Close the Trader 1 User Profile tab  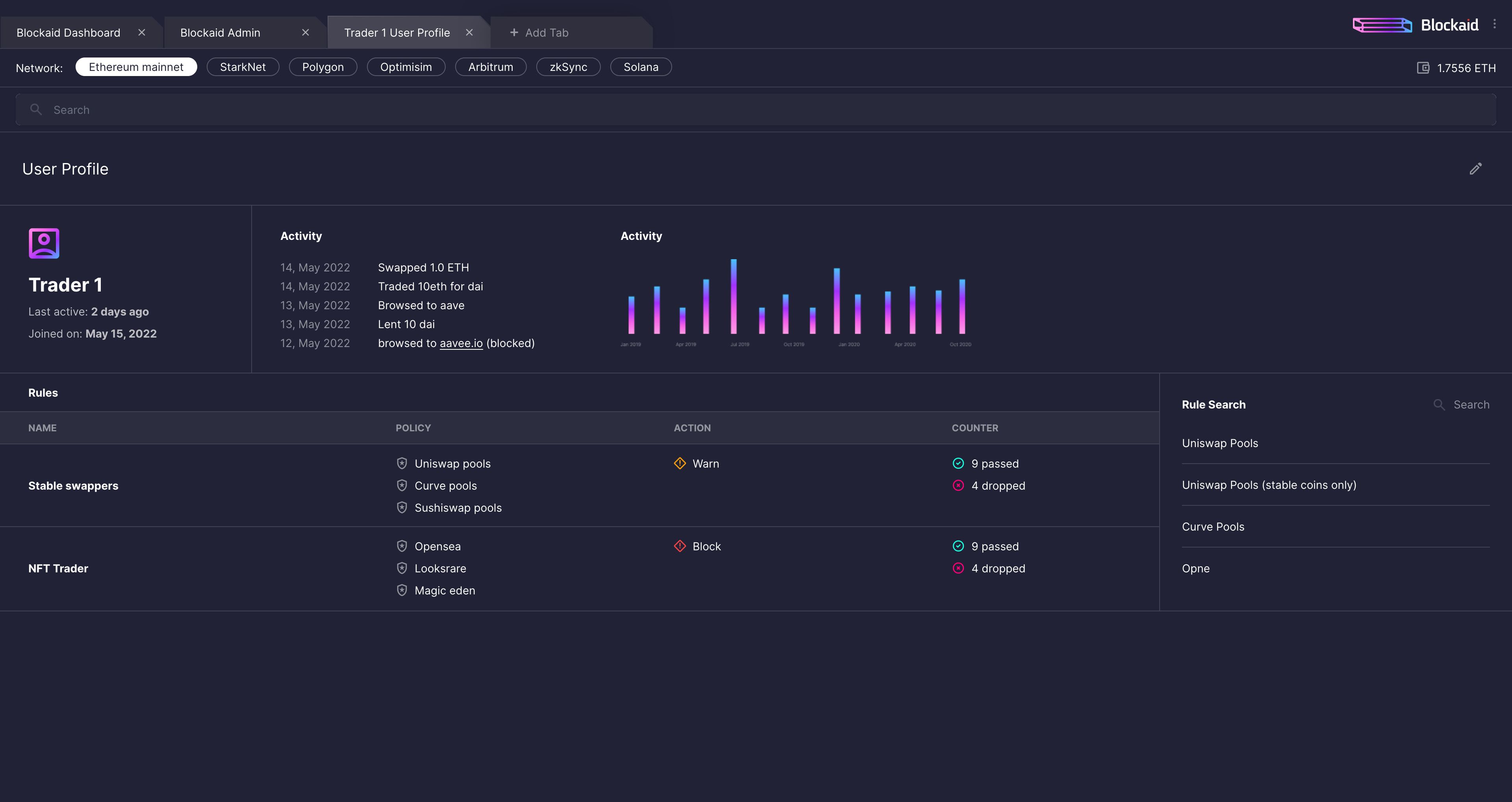click(x=469, y=33)
